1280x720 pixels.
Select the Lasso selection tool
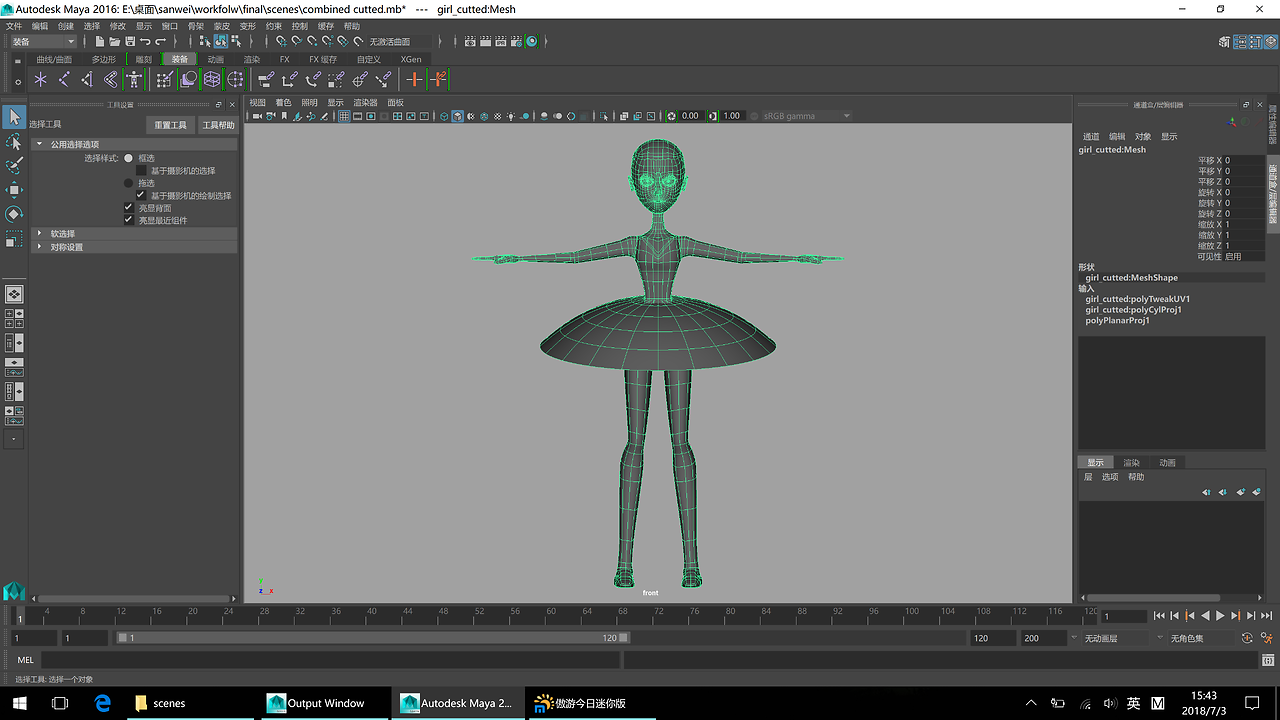(x=14, y=142)
